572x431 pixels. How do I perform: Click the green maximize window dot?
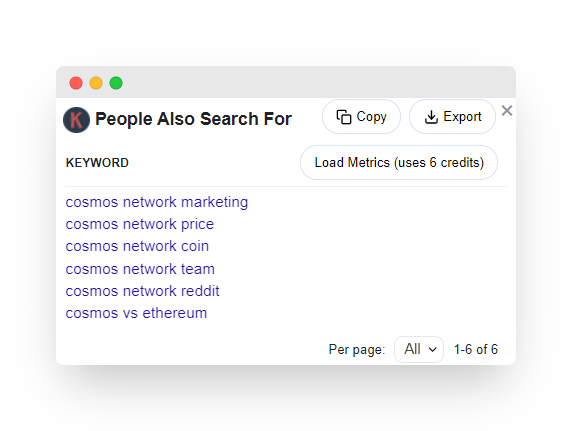click(116, 83)
